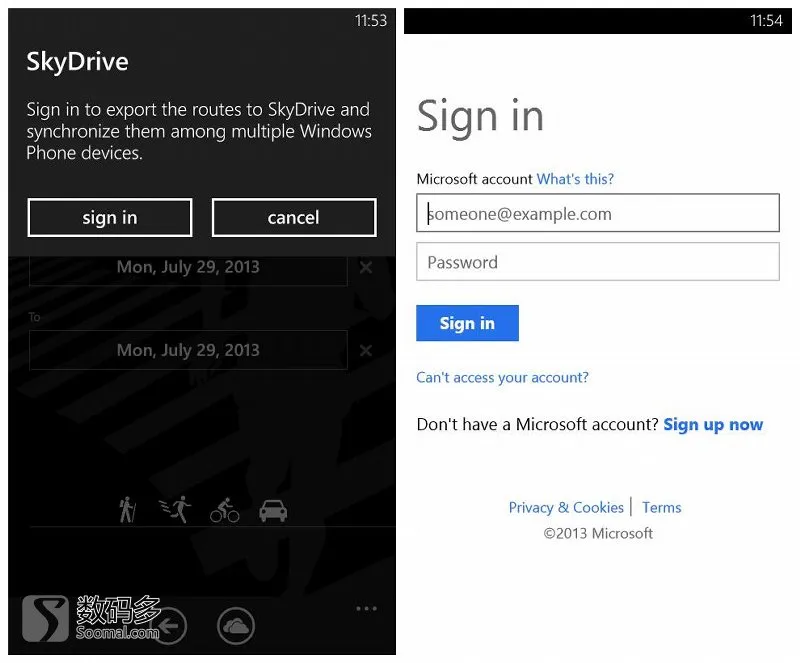Select the cycling activity icon

(224, 510)
